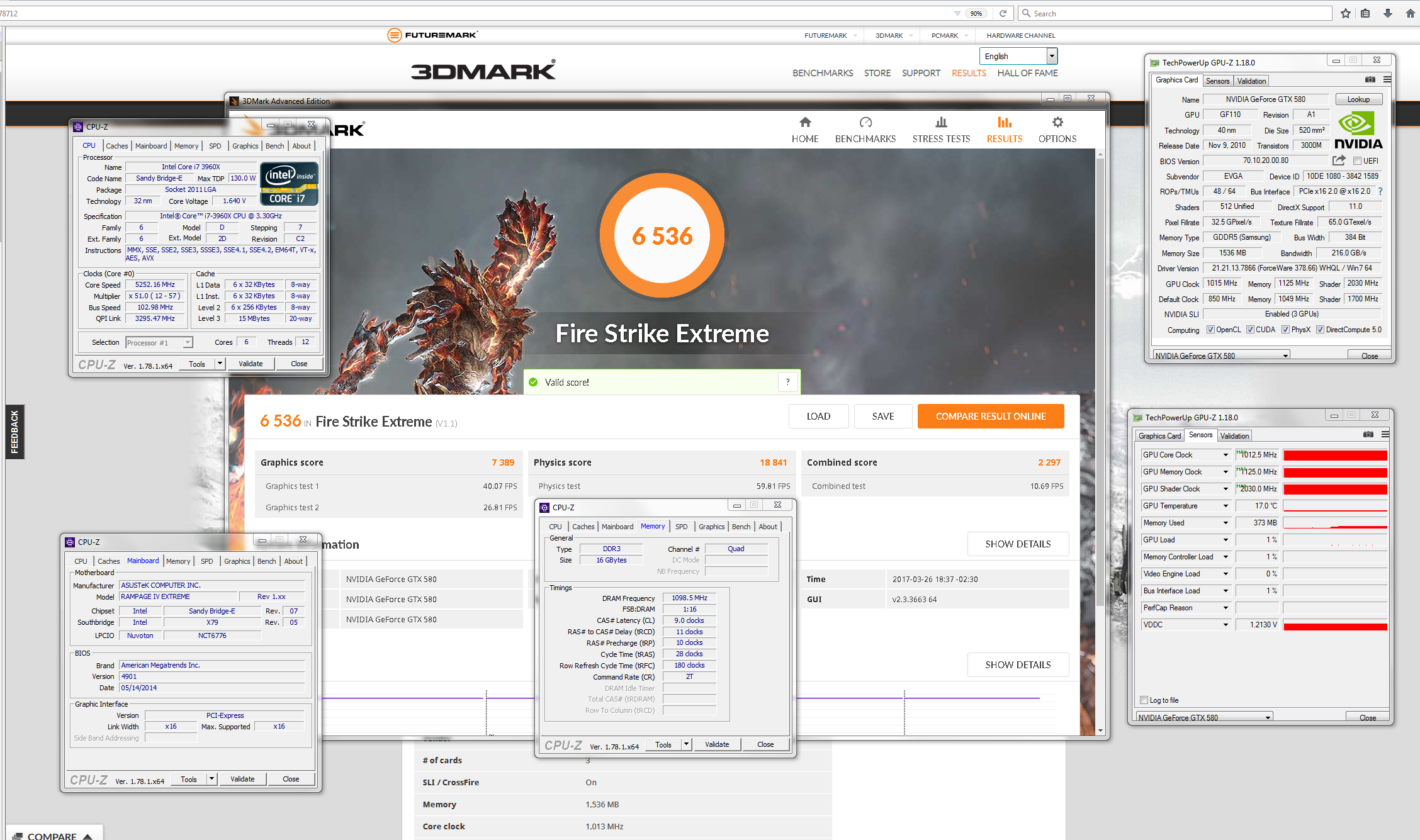Click the Home icon in 3DMark app
Screen dimensions: 1420x840
[x=805, y=122]
